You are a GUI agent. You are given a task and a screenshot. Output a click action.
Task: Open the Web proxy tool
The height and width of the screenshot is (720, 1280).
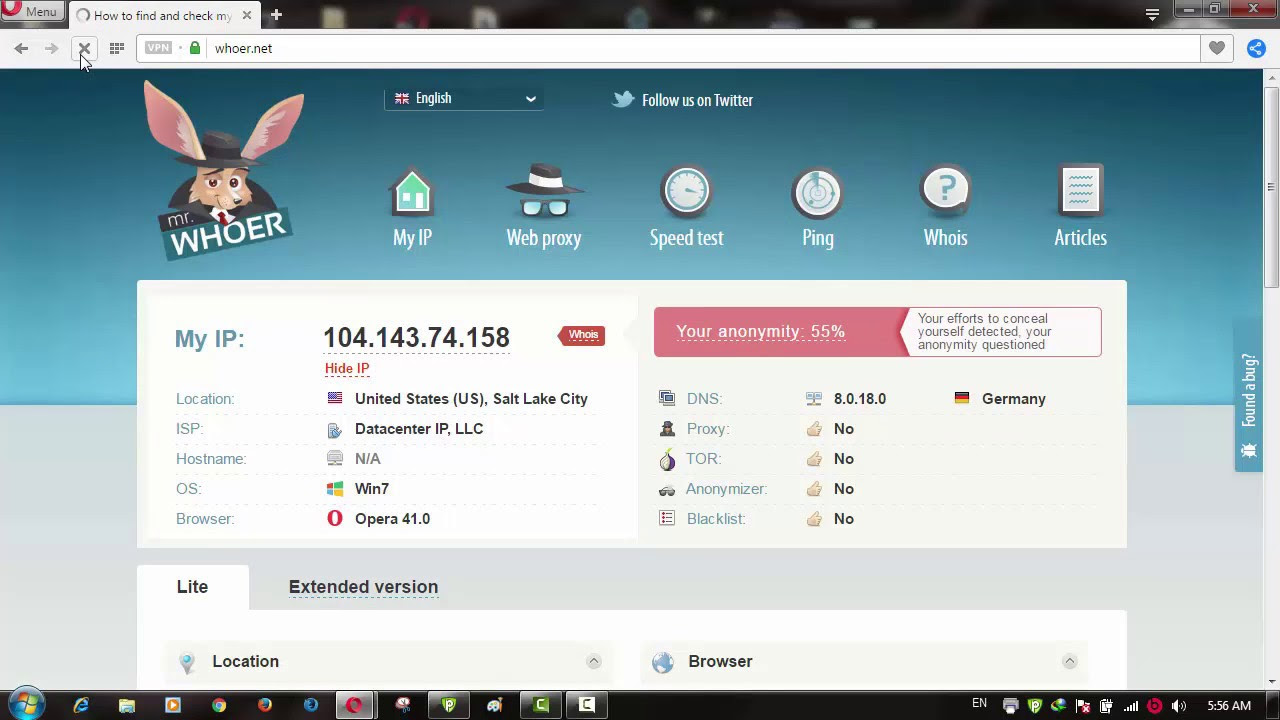coord(543,206)
